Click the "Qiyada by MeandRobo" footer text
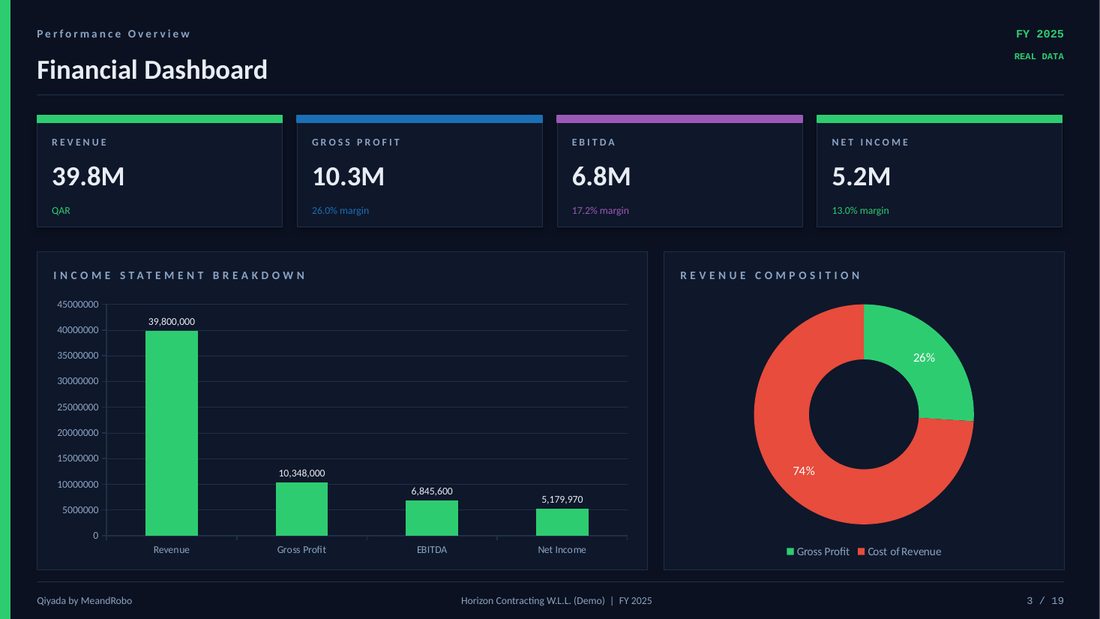The width and height of the screenshot is (1100, 619). click(x=84, y=601)
